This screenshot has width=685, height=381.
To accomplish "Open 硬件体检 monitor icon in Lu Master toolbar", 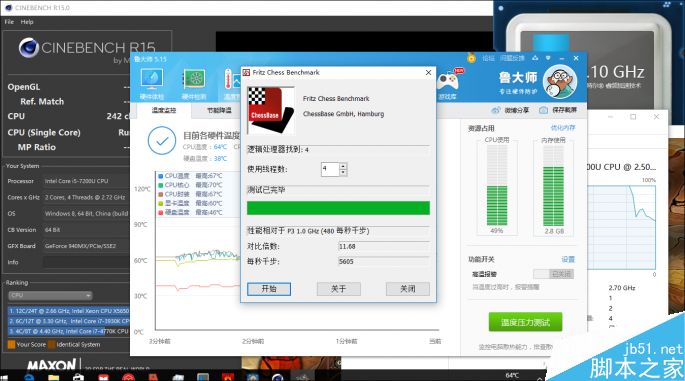I will click(152, 80).
